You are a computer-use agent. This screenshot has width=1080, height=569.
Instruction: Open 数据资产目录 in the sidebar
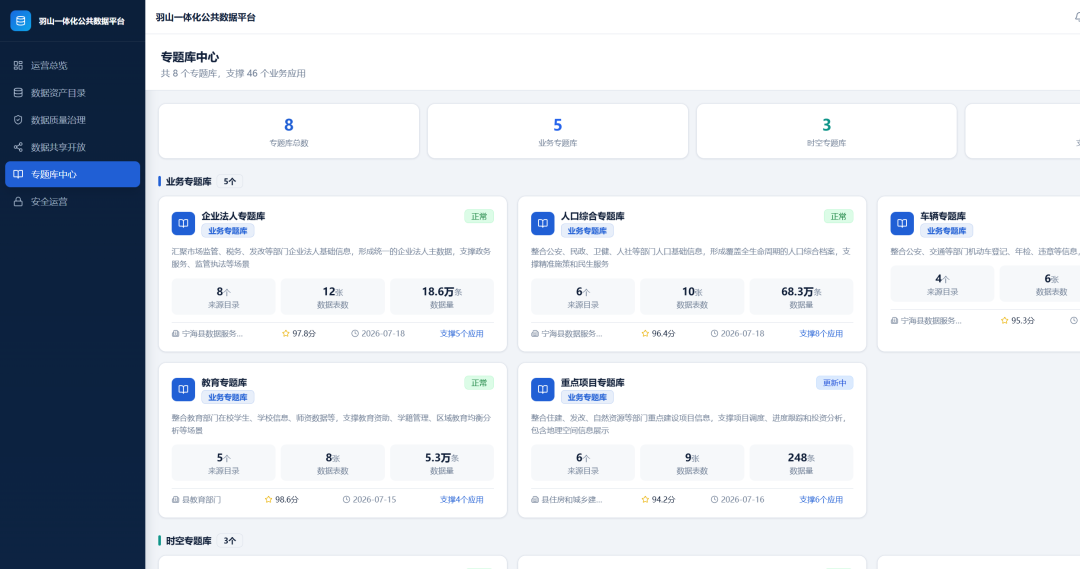point(72,92)
